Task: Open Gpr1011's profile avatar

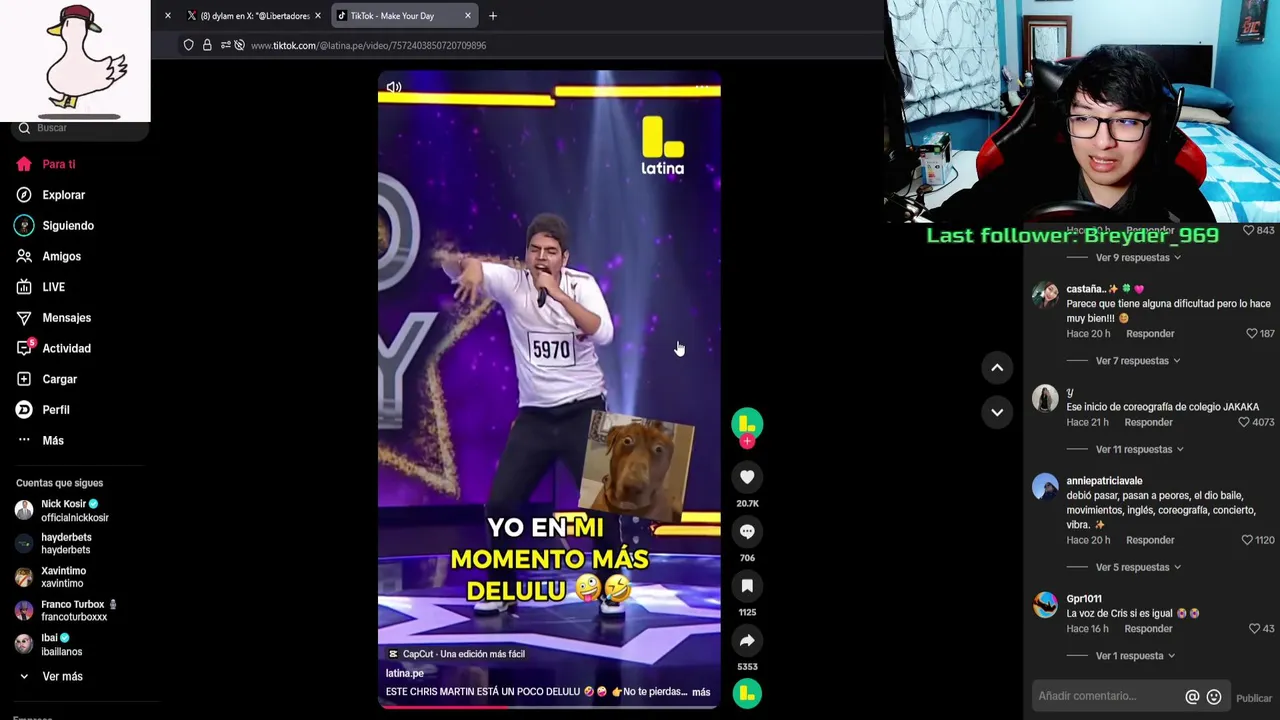Action: click(1045, 604)
